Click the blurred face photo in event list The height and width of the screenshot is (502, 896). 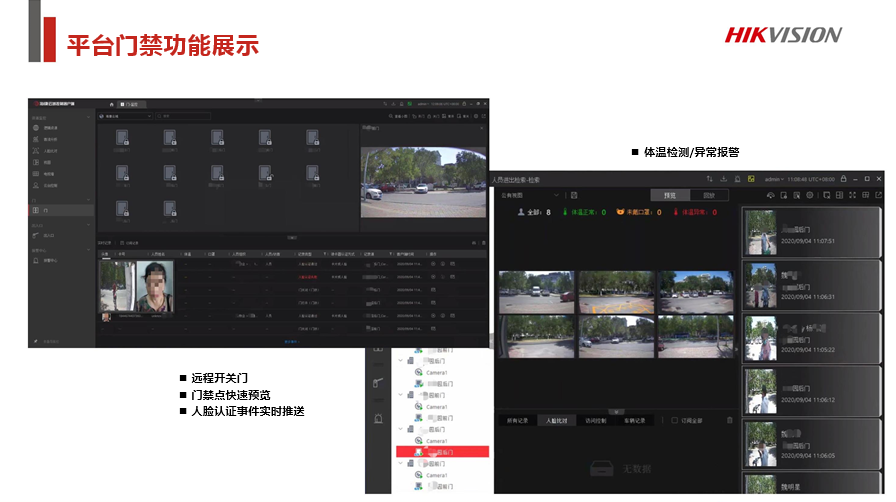click(x=155, y=286)
